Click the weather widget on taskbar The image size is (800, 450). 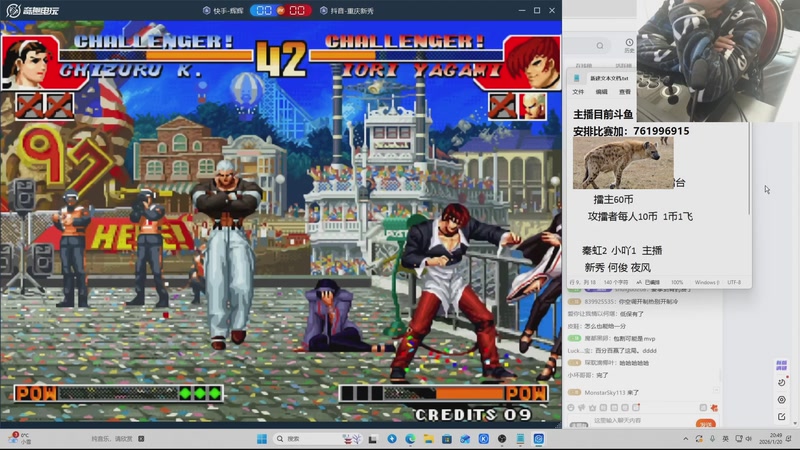click(x=19, y=438)
